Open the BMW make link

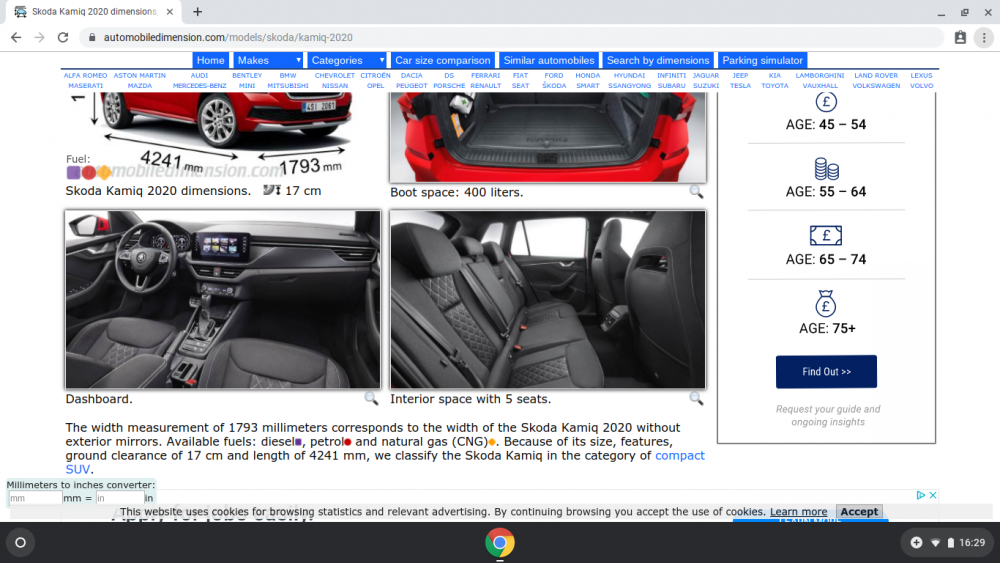point(288,75)
